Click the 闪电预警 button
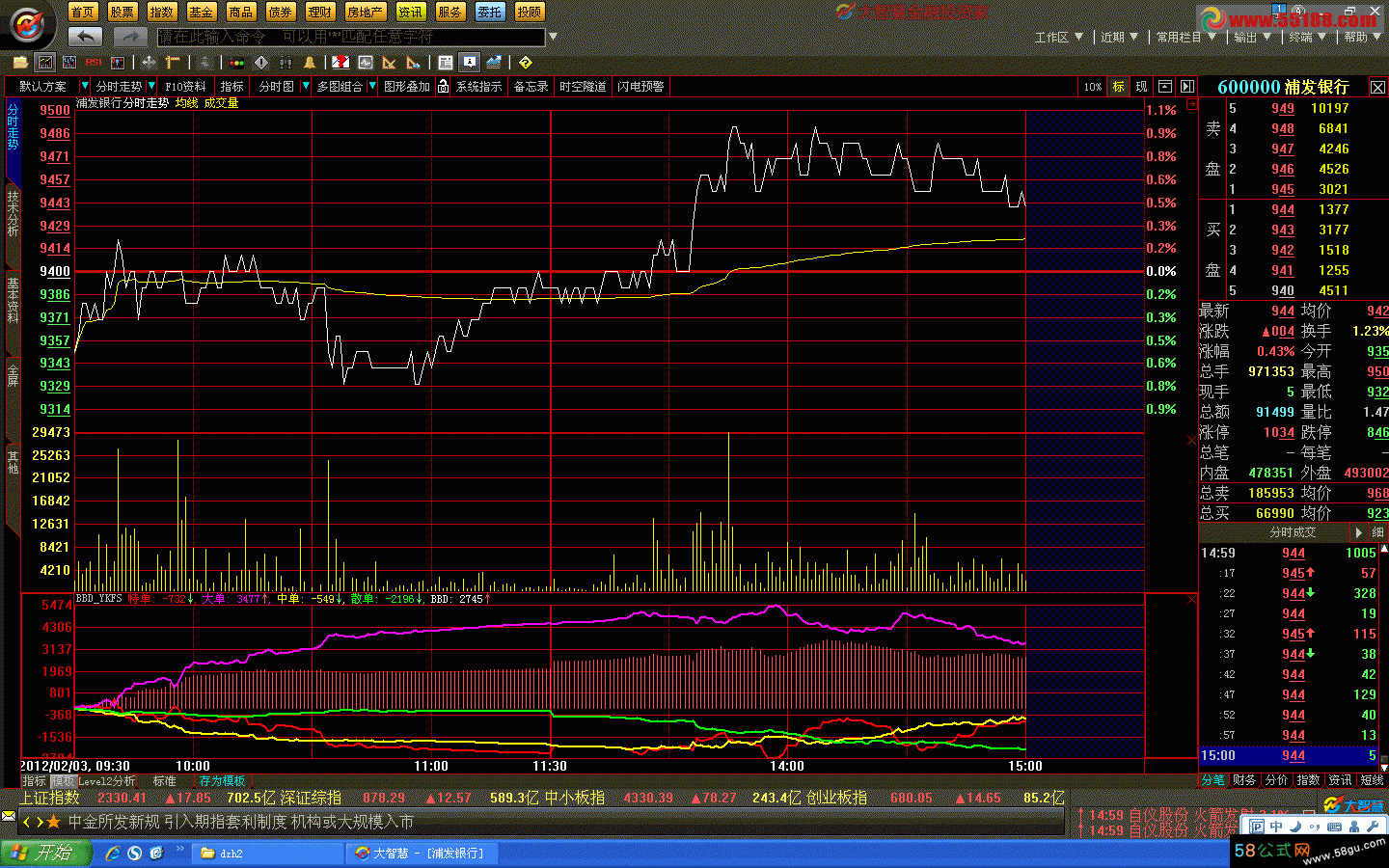 coord(640,86)
